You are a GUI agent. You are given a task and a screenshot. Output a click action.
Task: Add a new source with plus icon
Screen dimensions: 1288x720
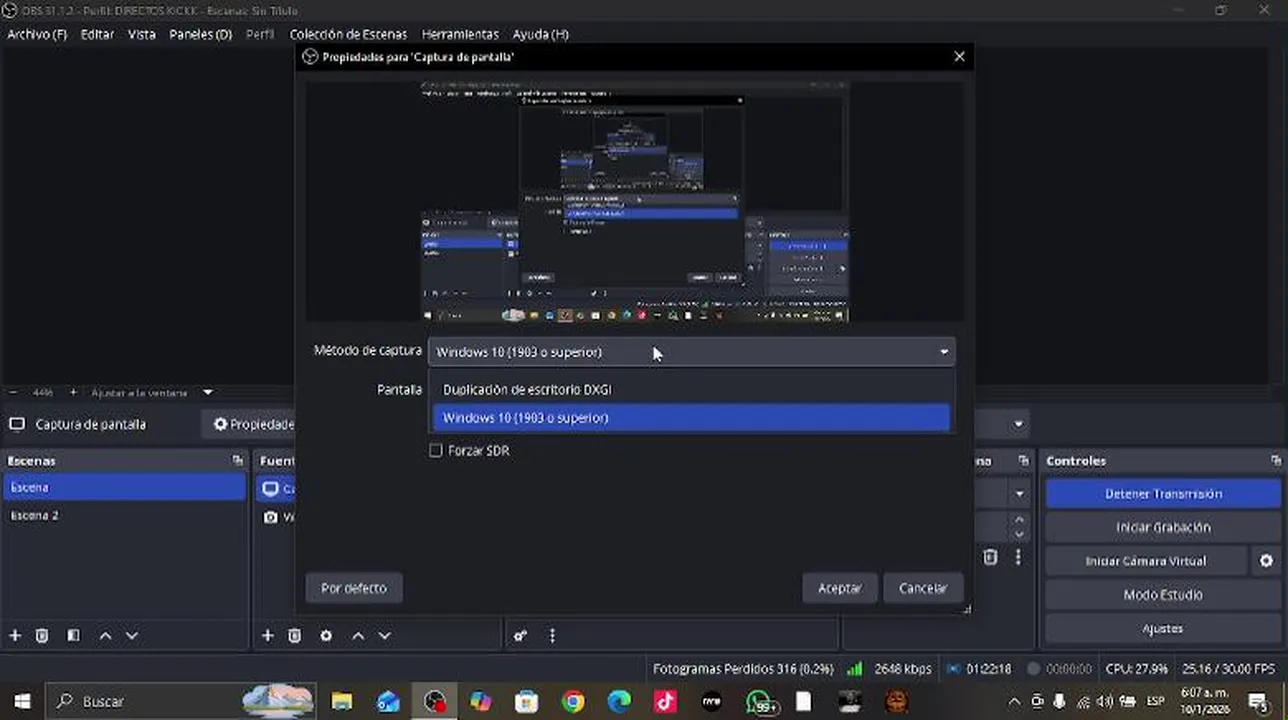[x=267, y=635]
